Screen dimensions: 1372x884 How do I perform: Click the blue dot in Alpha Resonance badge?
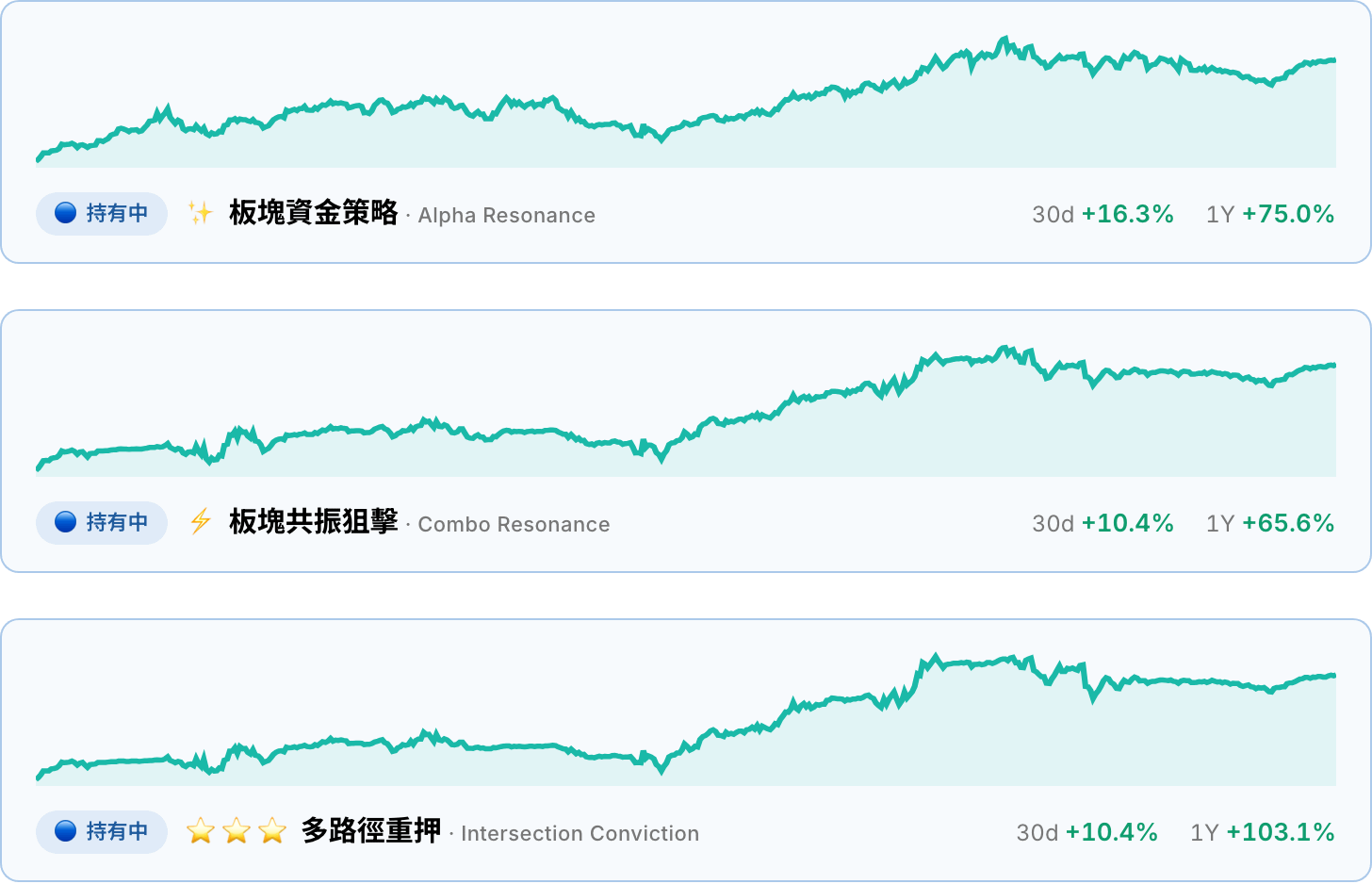[66, 213]
